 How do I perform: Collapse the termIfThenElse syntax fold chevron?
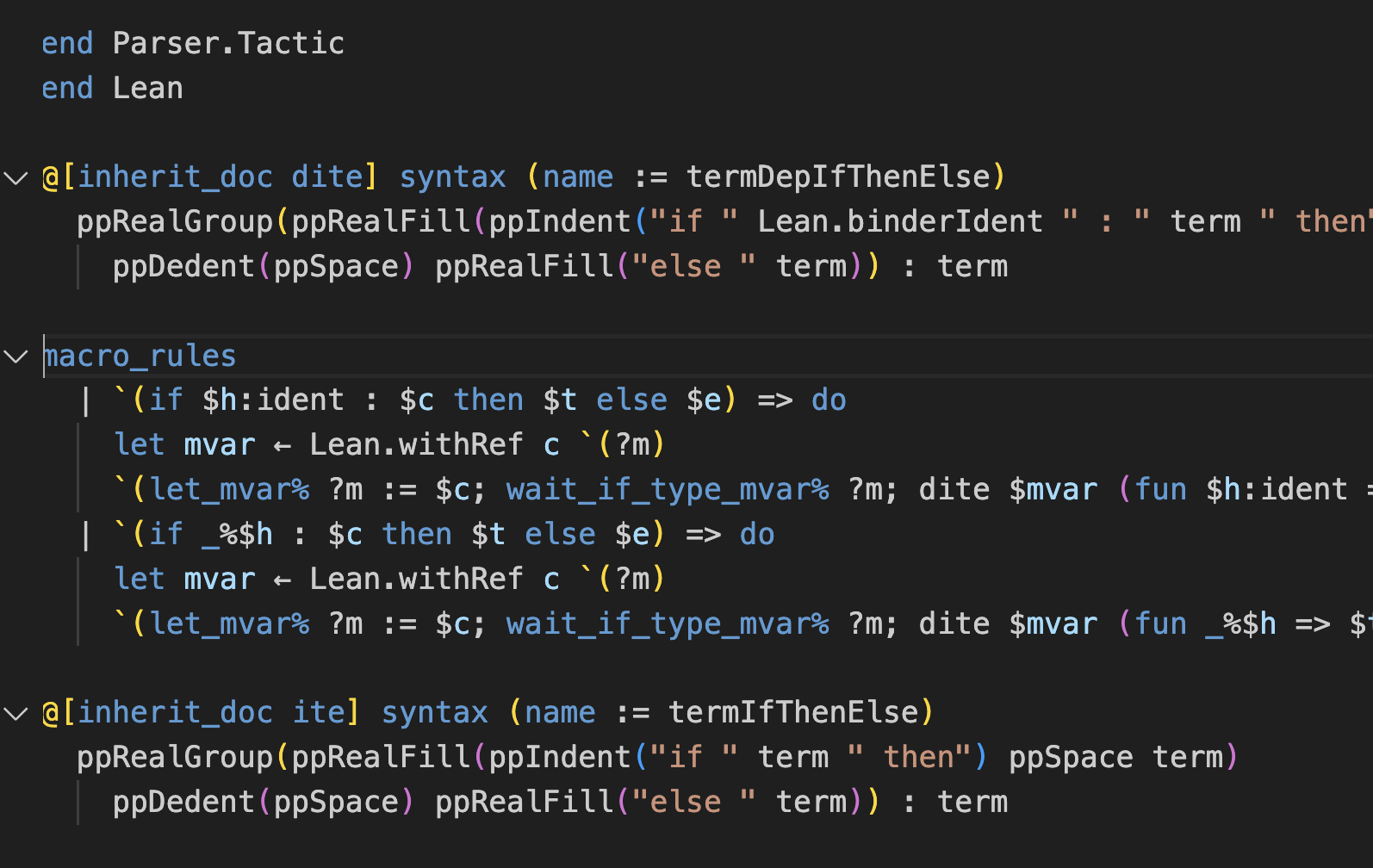coord(16,714)
